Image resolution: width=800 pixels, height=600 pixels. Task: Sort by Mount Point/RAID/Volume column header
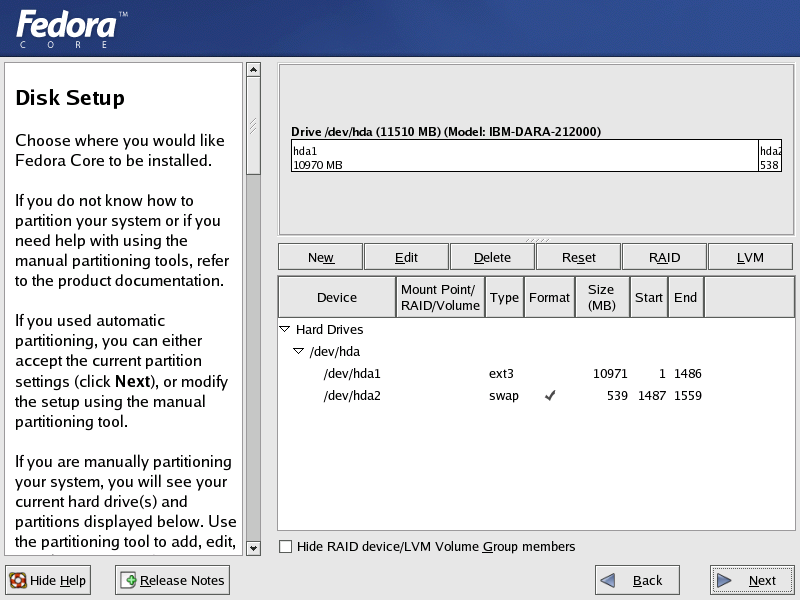[x=440, y=297]
